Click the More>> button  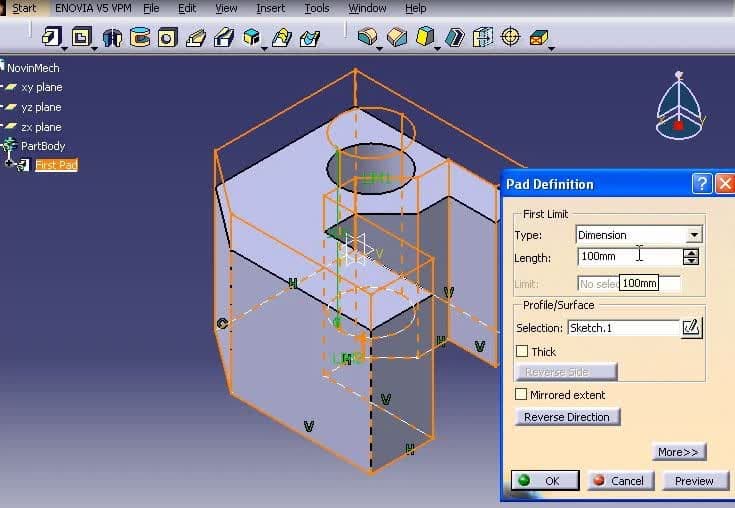pos(679,451)
